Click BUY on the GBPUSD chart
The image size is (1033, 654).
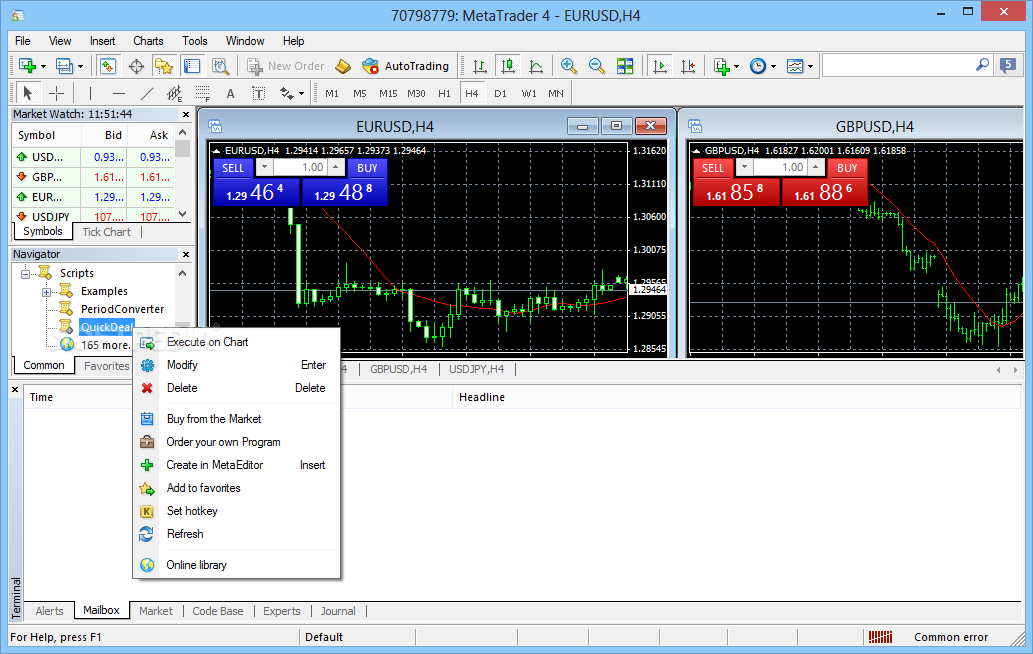[847, 168]
